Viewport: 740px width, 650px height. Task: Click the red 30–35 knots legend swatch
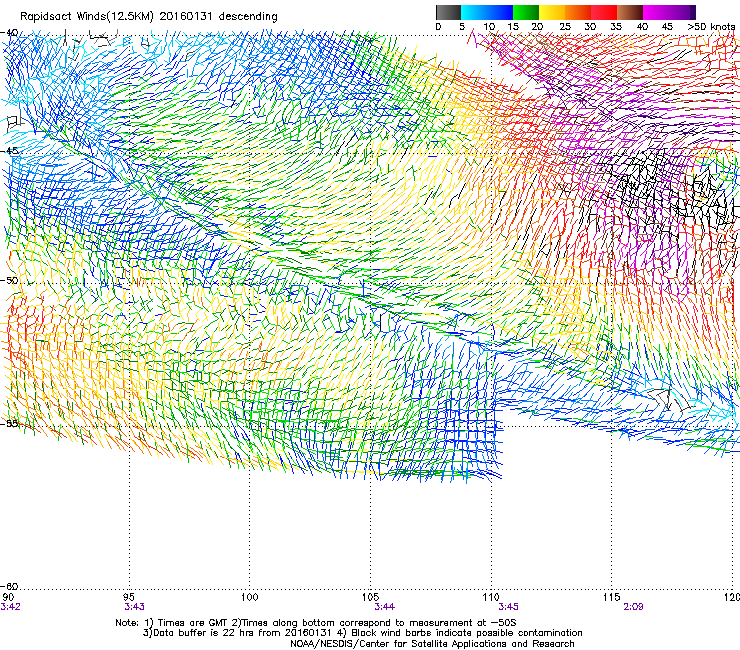coord(605,12)
